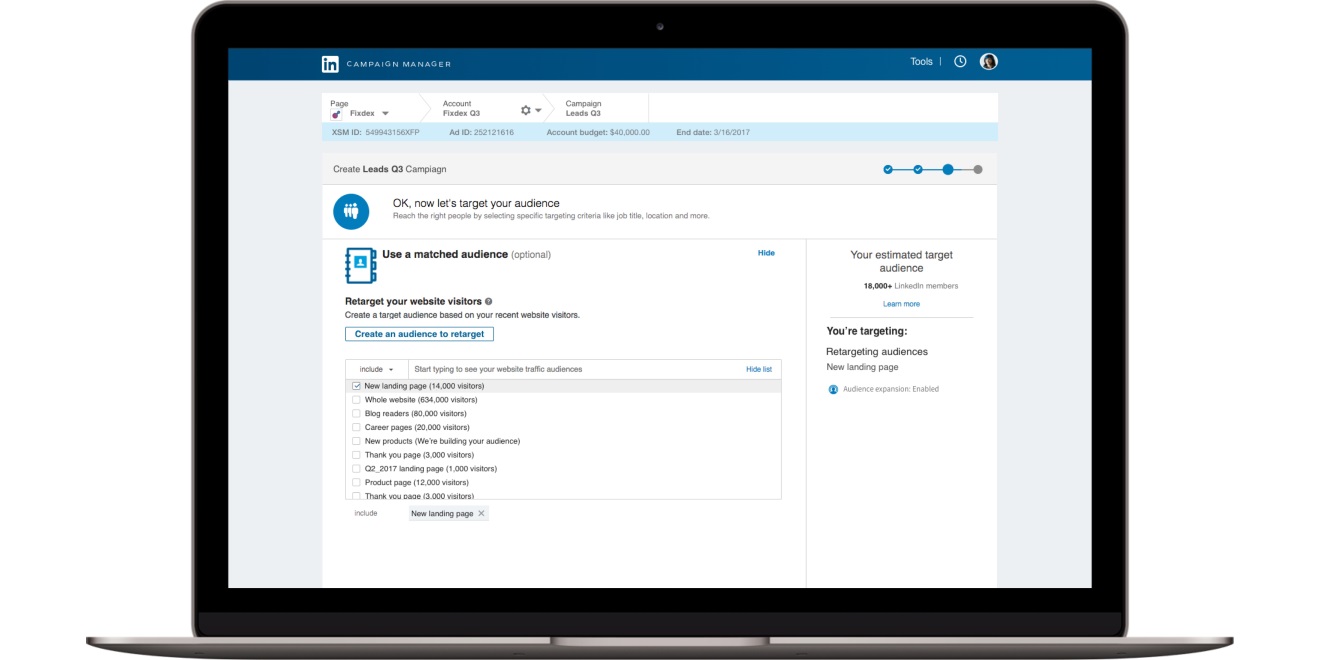Select the Blog readers checkbox
Screen dimensions: 1320x660
[356, 413]
